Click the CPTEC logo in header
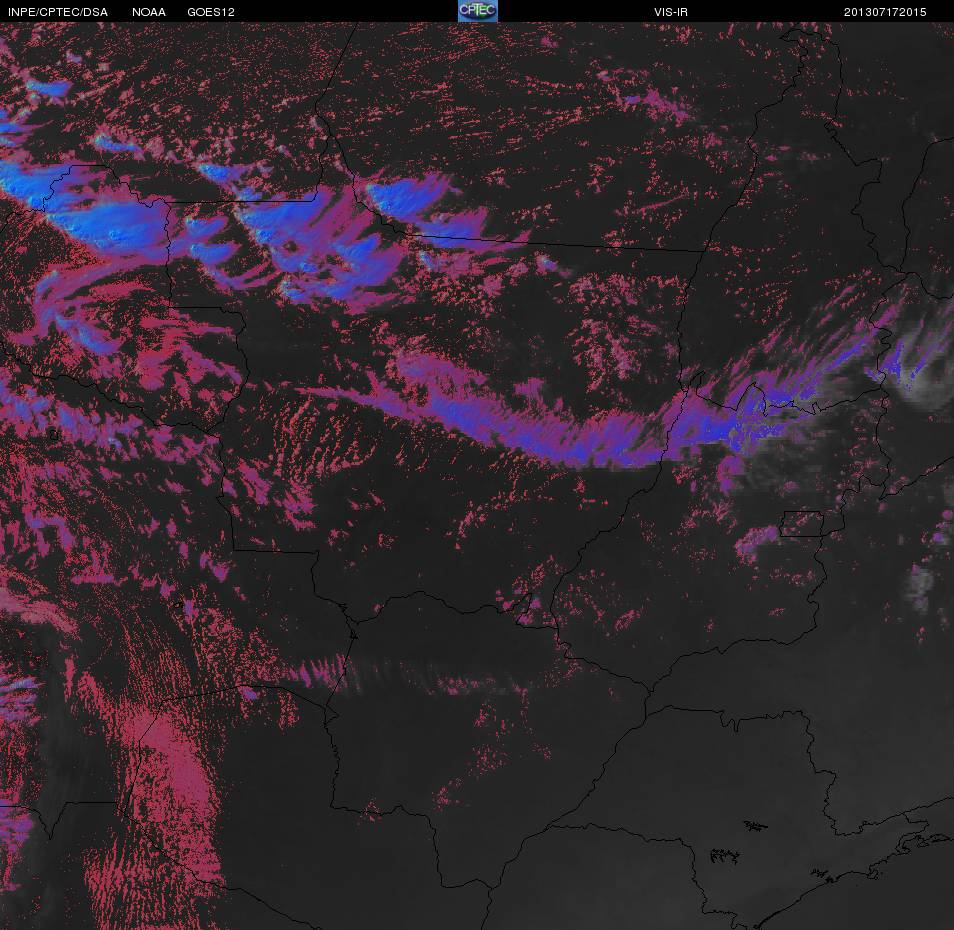954x930 pixels. click(478, 11)
